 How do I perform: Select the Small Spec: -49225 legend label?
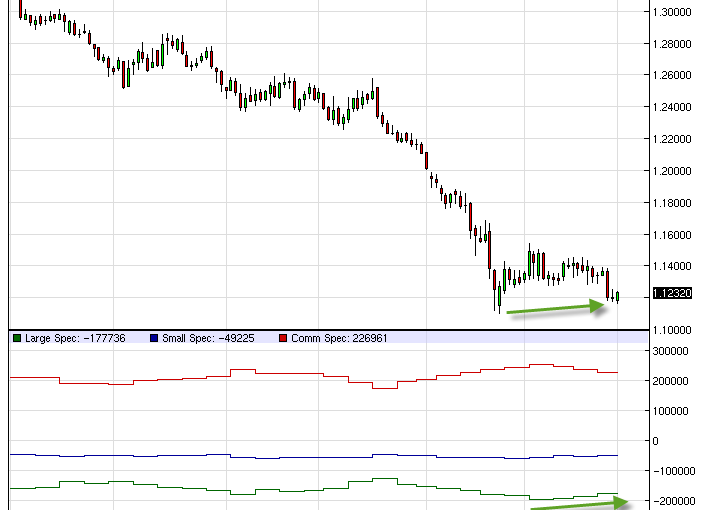(x=208, y=338)
